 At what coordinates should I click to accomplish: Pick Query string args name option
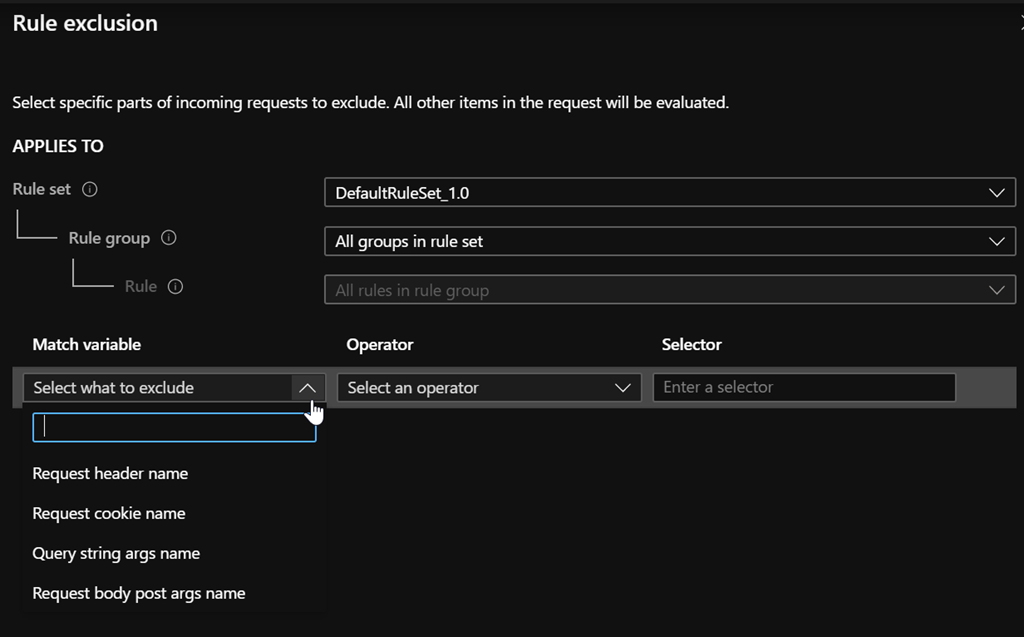(116, 553)
